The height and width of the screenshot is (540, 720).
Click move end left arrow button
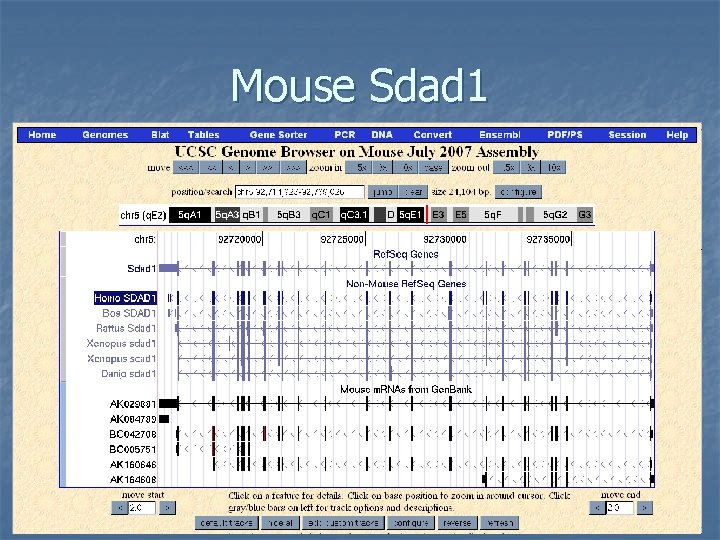click(x=597, y=508)
